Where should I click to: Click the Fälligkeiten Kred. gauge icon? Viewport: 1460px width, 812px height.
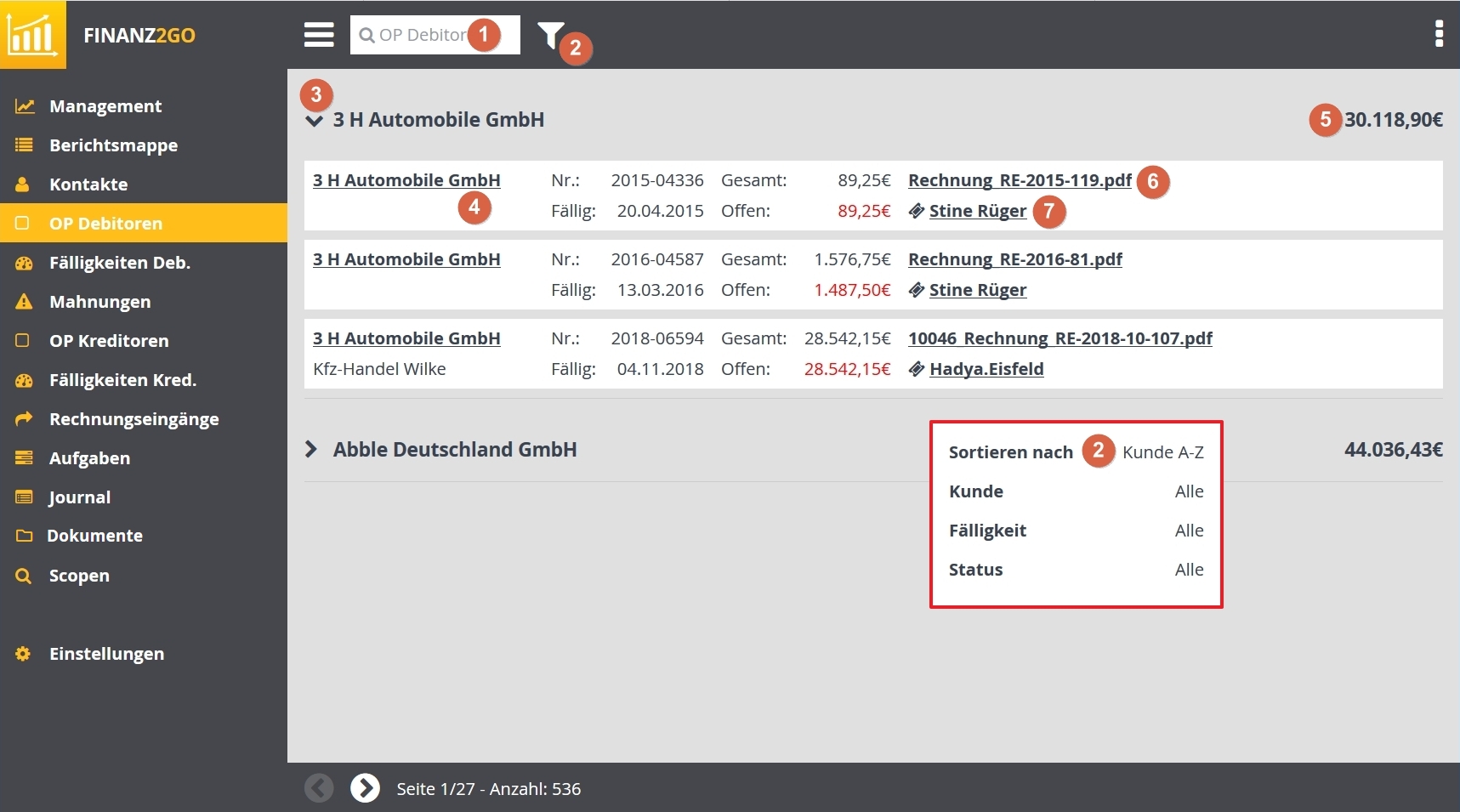(x=24, y=380)
